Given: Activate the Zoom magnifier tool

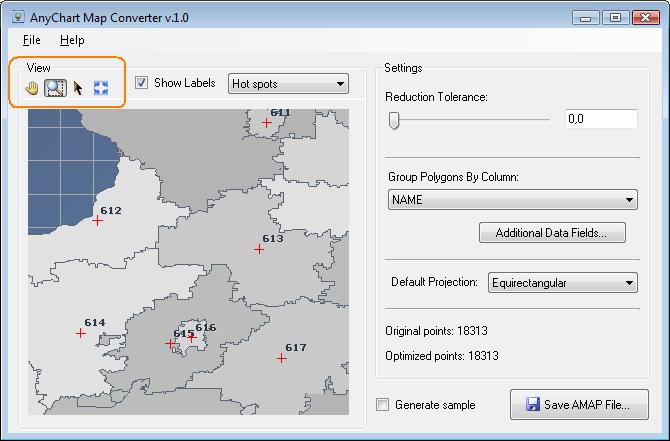Looking at the screenshot, I should click(x=55, y=87).
